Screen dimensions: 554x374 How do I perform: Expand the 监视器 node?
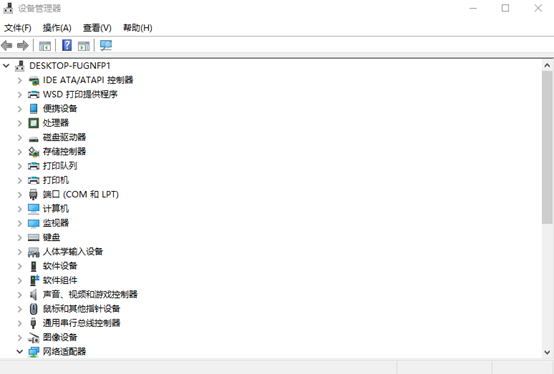(x=20, y=223)
